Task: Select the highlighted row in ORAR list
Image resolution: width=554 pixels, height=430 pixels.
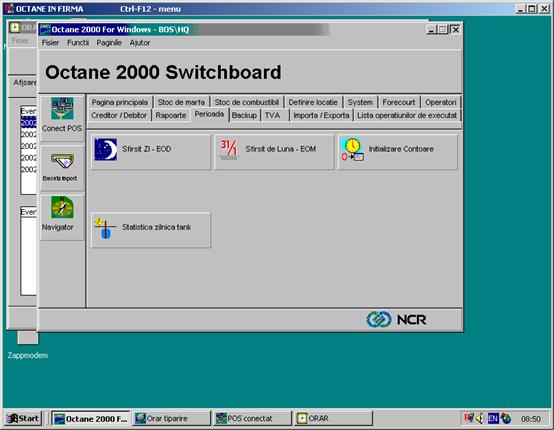Action: pyautogui.click(x=29, y=123)
